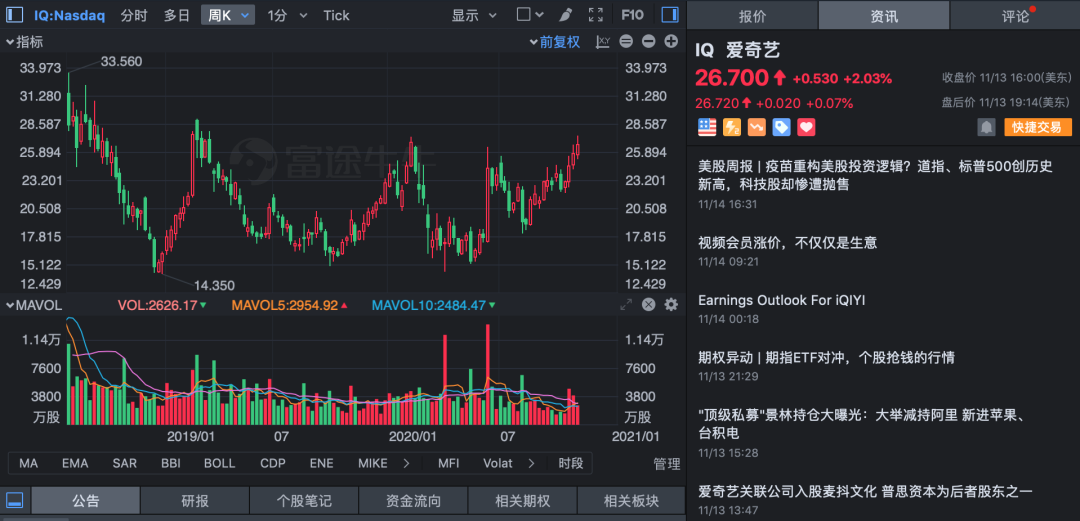Enable the MIKE indicator
1080x521 pixels.
point(373,463)
